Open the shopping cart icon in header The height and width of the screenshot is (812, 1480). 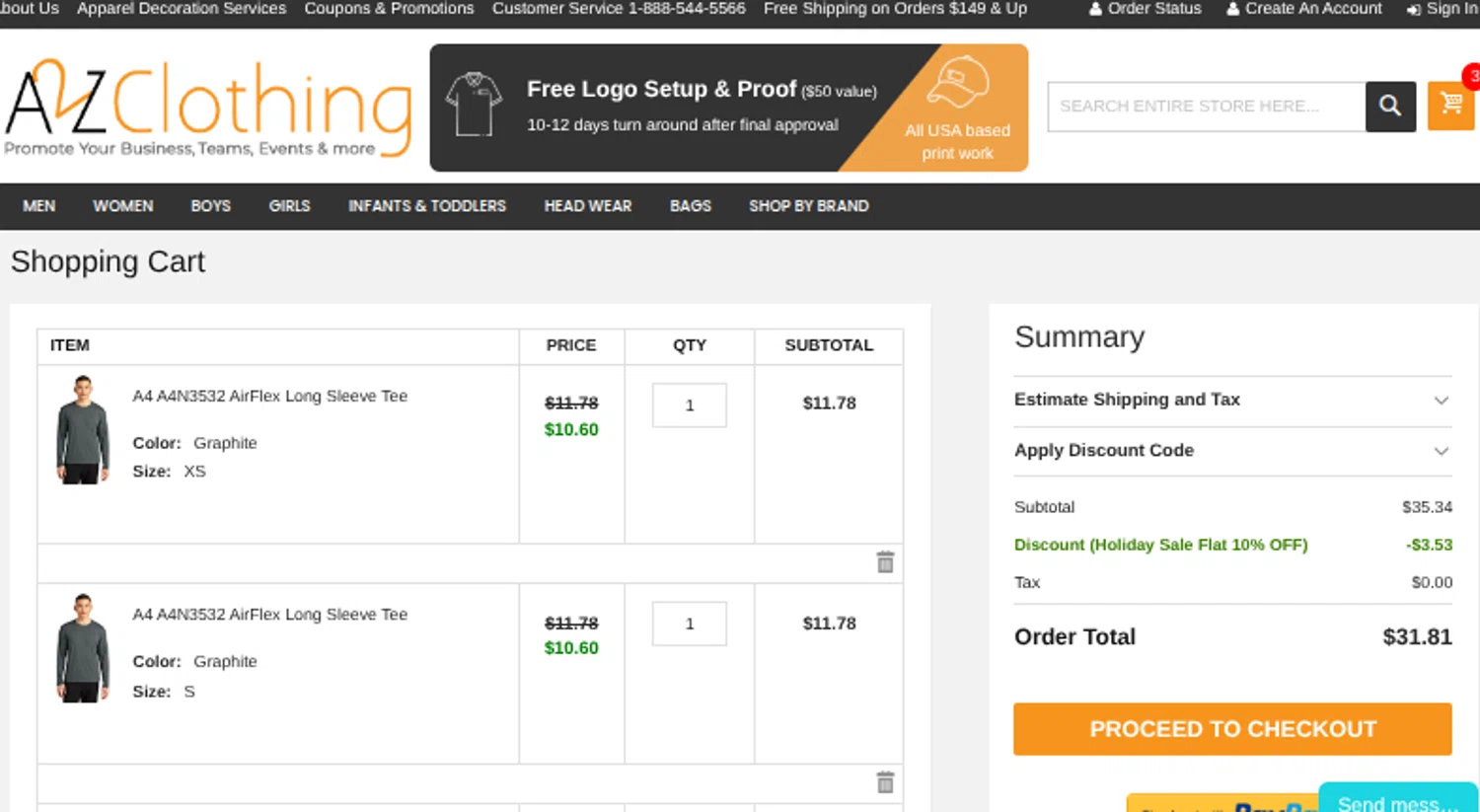coord(1451,104)
